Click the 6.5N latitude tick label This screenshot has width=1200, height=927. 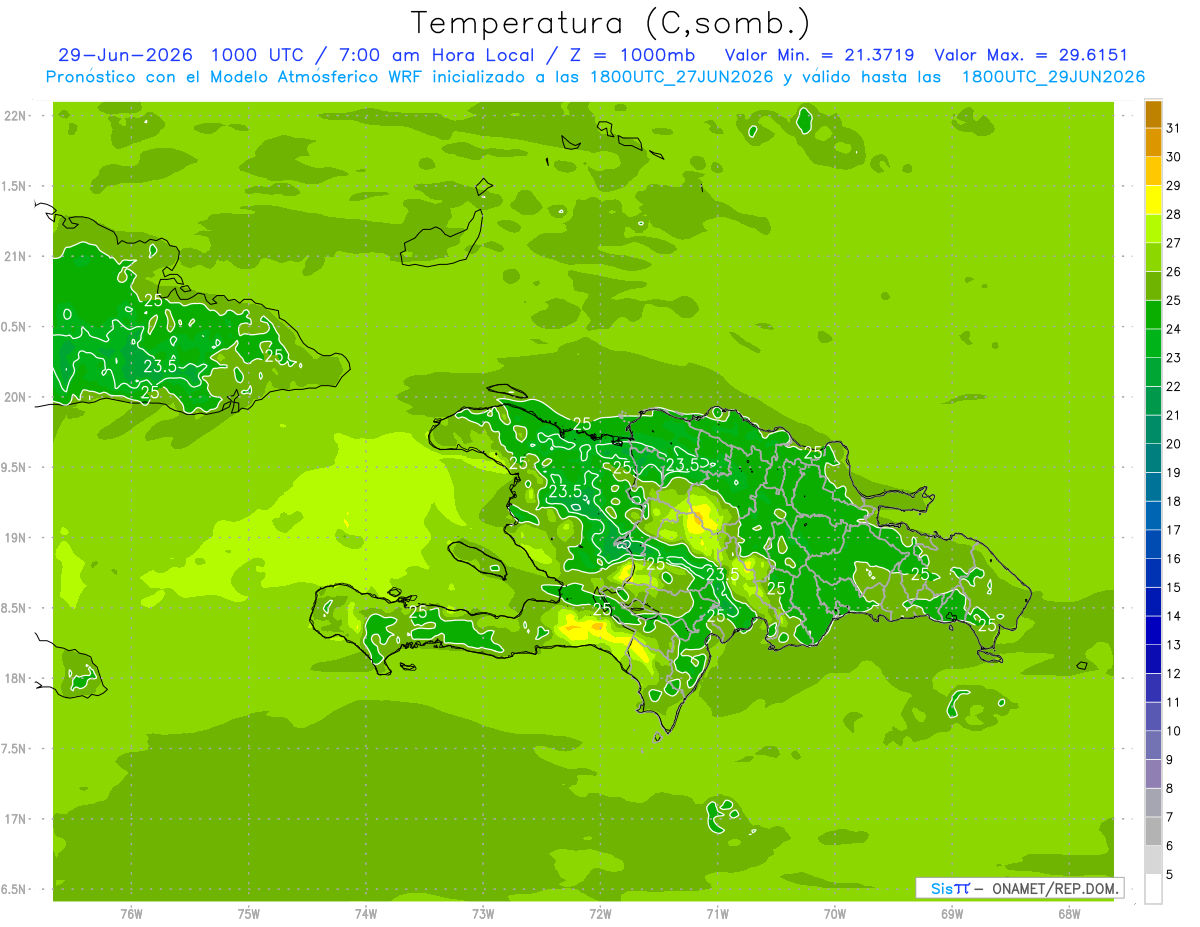tap(15, 889)
